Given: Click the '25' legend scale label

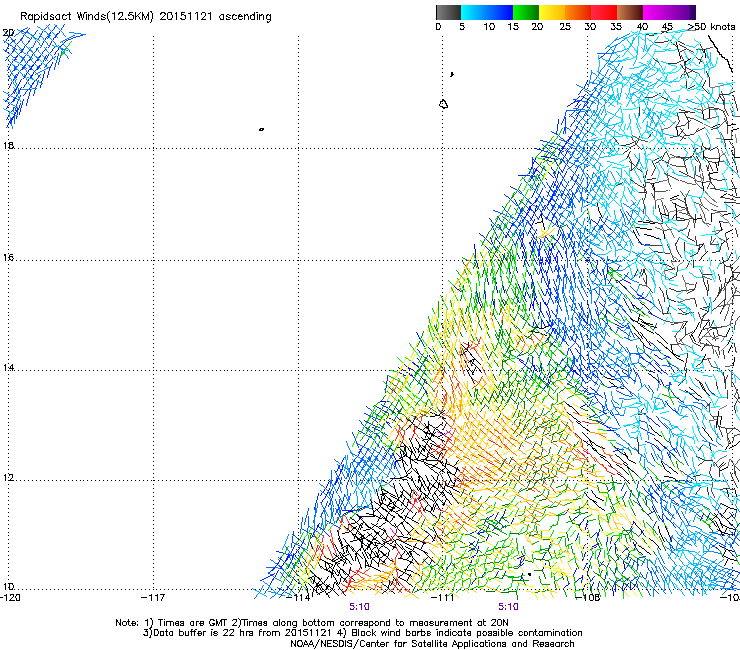Looking at the screenshot, I should (565, 27).
